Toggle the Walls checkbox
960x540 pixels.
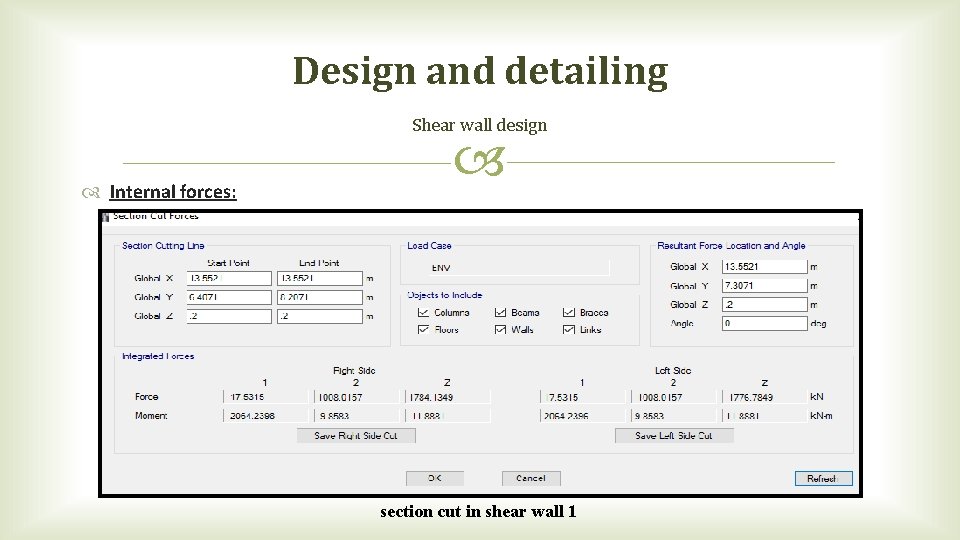click(500, 329)
